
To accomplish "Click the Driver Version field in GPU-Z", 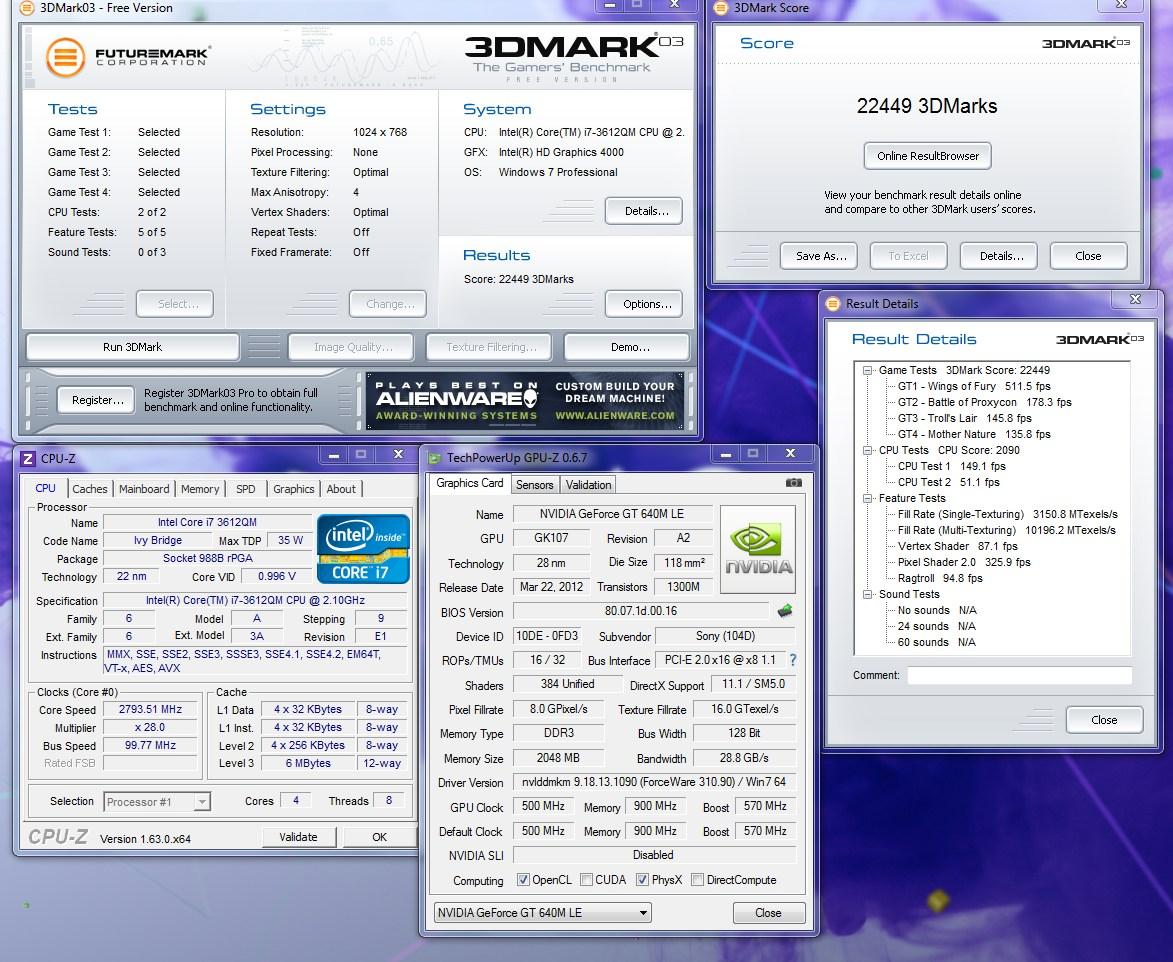I will click(x=655, y=782).
